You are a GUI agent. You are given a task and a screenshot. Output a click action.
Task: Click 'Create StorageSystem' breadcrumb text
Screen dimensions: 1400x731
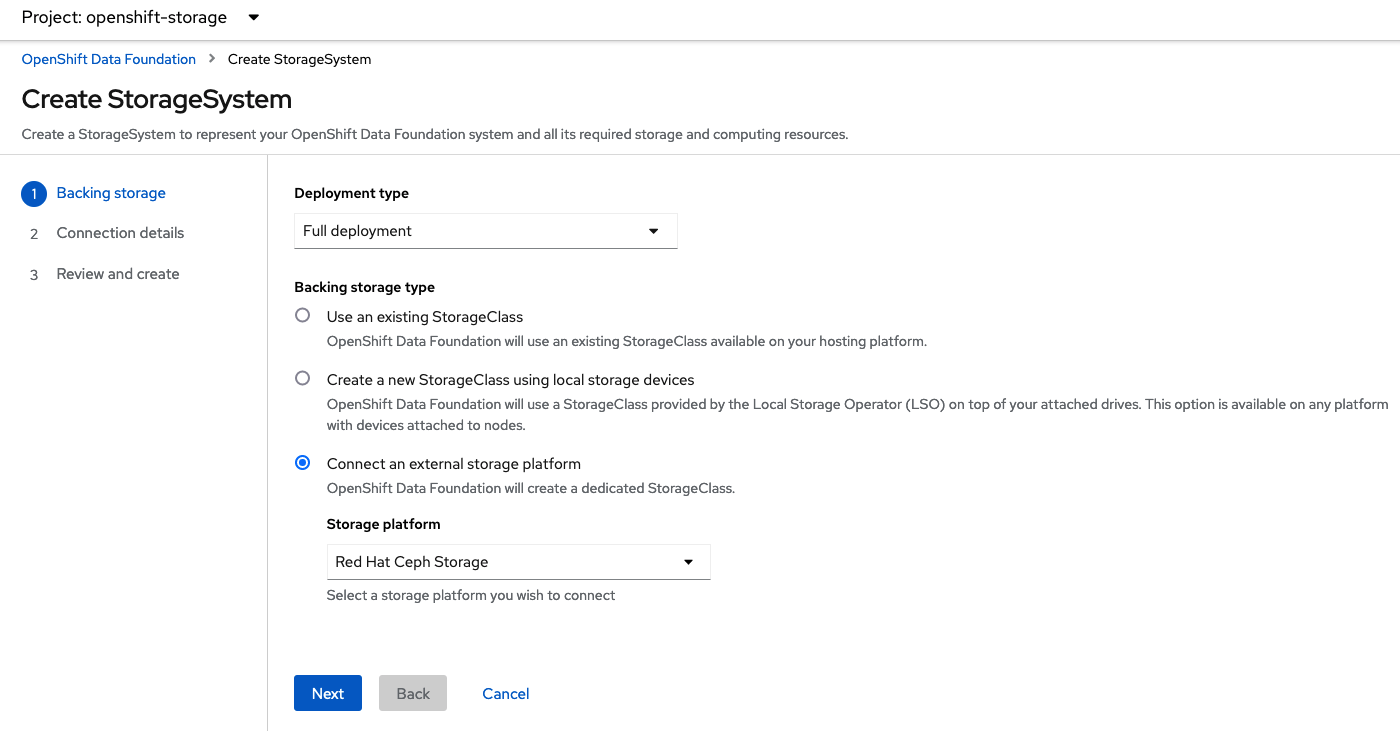coord(300,59)
